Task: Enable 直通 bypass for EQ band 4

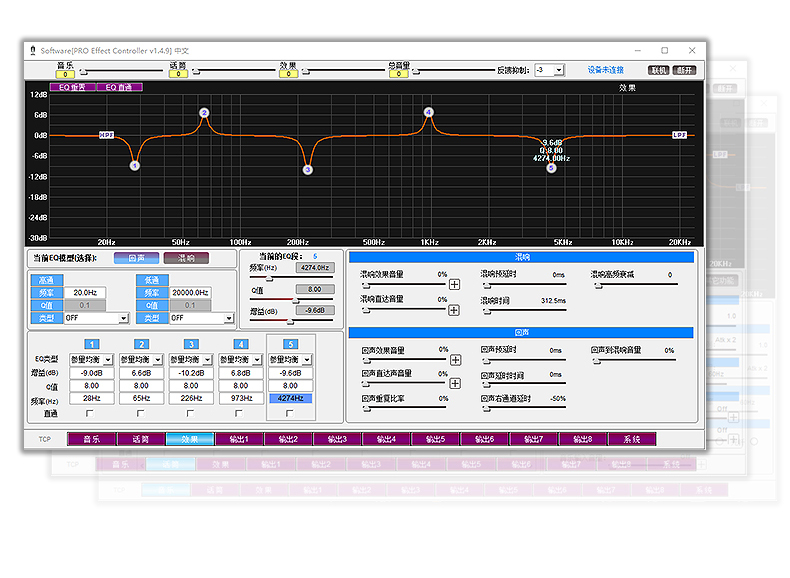Action: pyautogui.click(x=239, y=413)
